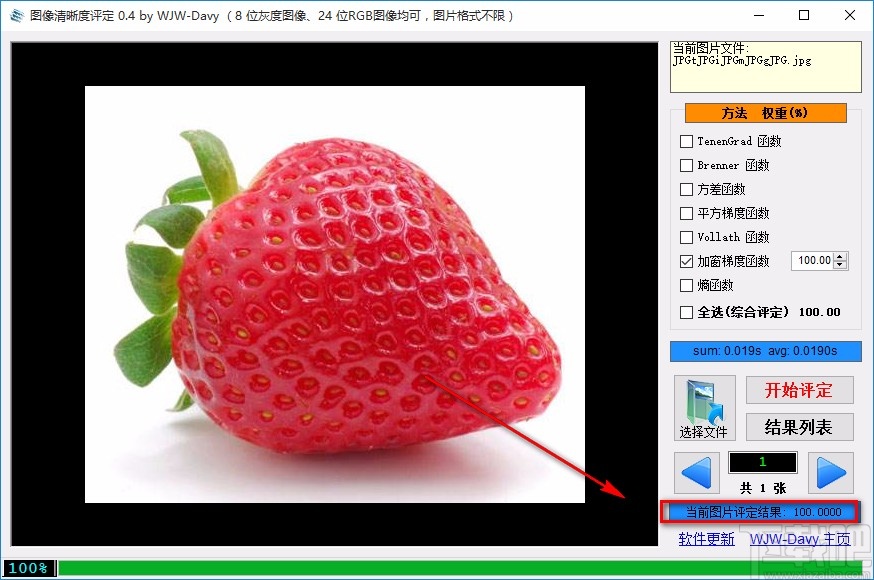
Task: Uncheck the 加窗梯度函数 checkbox
Action: coord(686,261)
